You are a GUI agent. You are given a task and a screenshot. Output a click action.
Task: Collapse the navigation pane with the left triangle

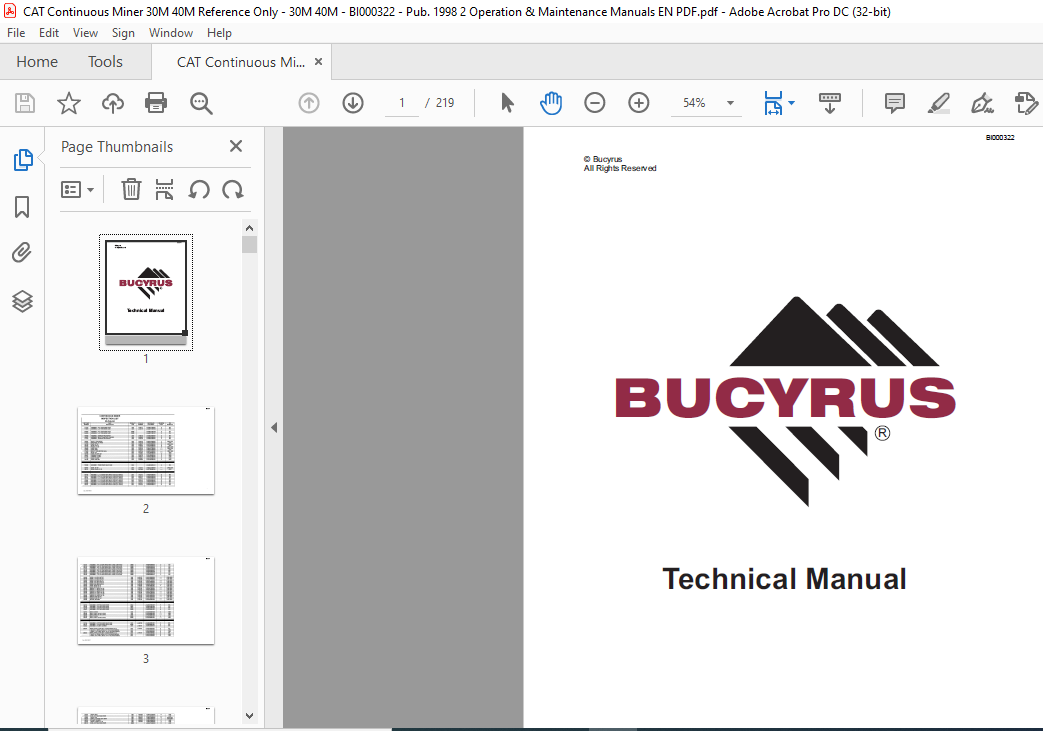(274, 428)
